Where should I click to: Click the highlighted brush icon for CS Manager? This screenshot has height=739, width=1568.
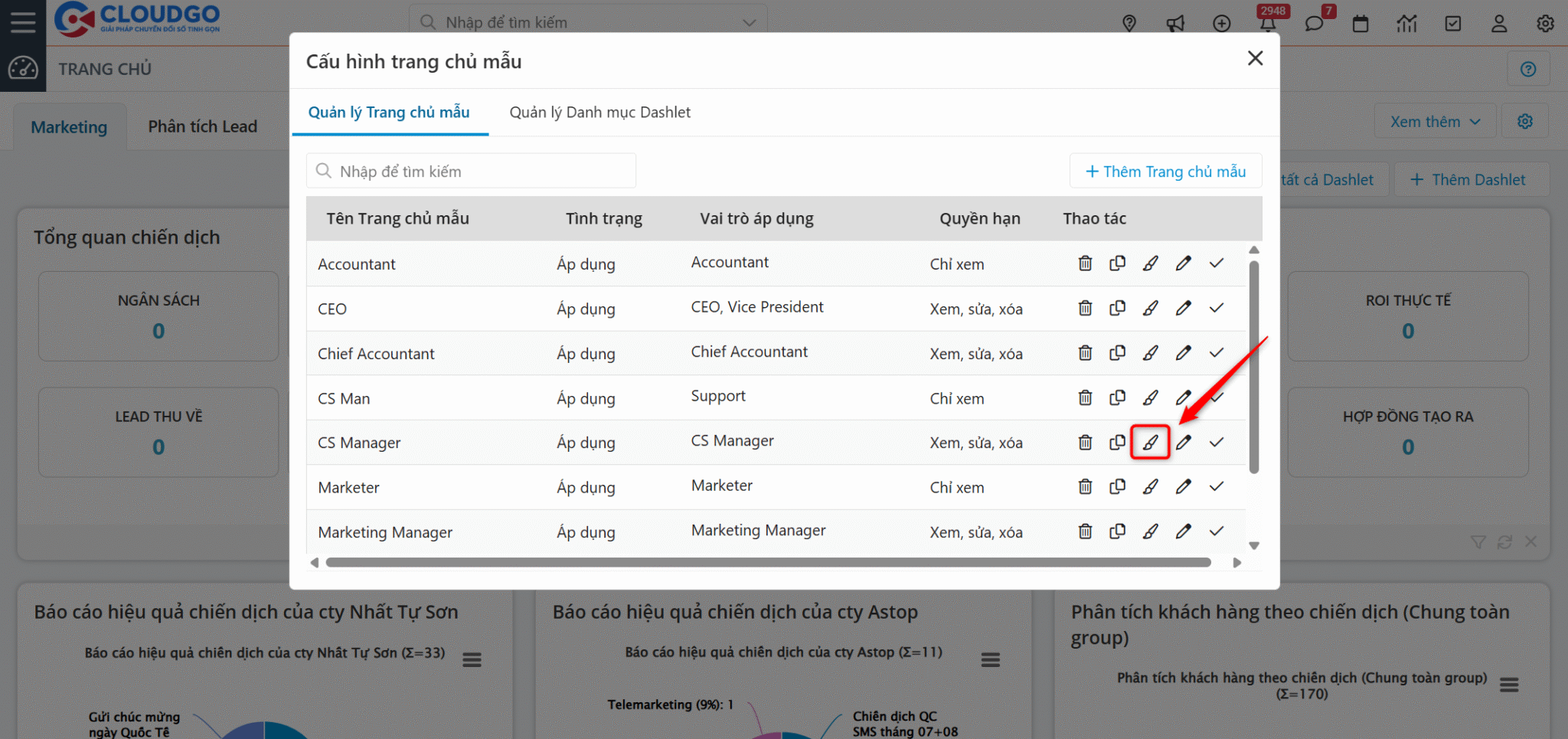tap(1150, 442)
